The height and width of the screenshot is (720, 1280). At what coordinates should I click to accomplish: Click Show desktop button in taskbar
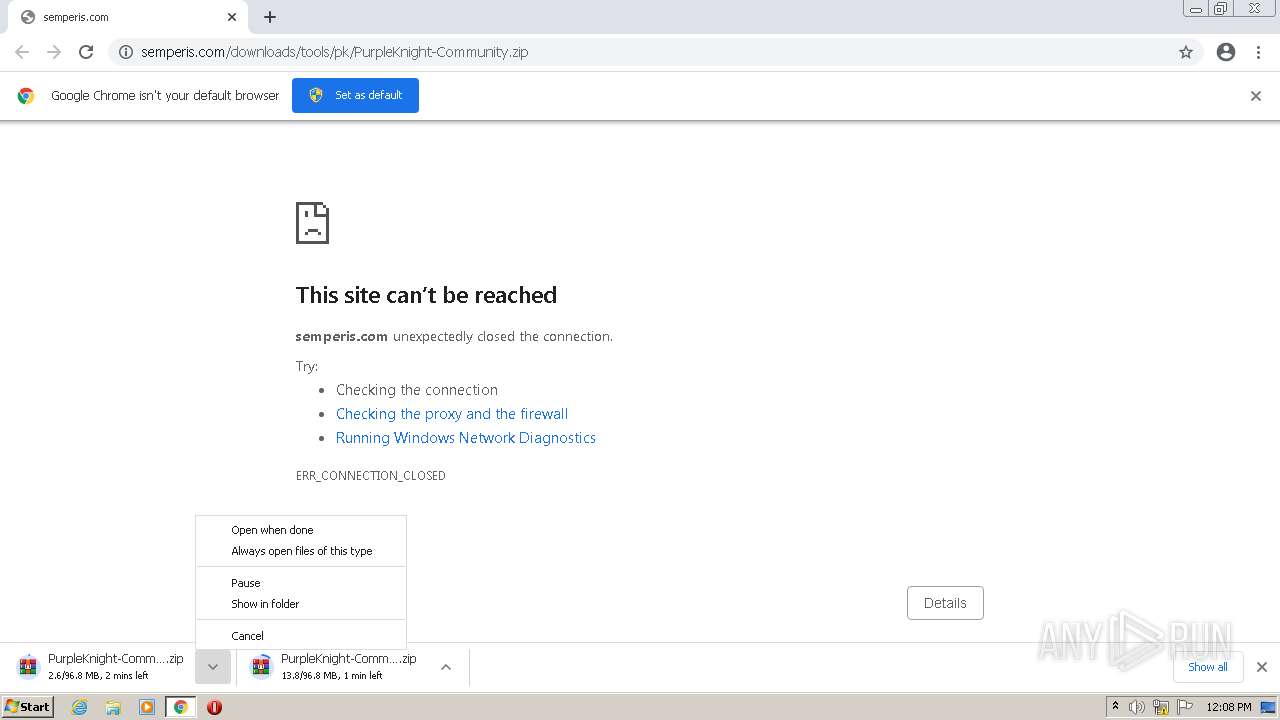1268,707
